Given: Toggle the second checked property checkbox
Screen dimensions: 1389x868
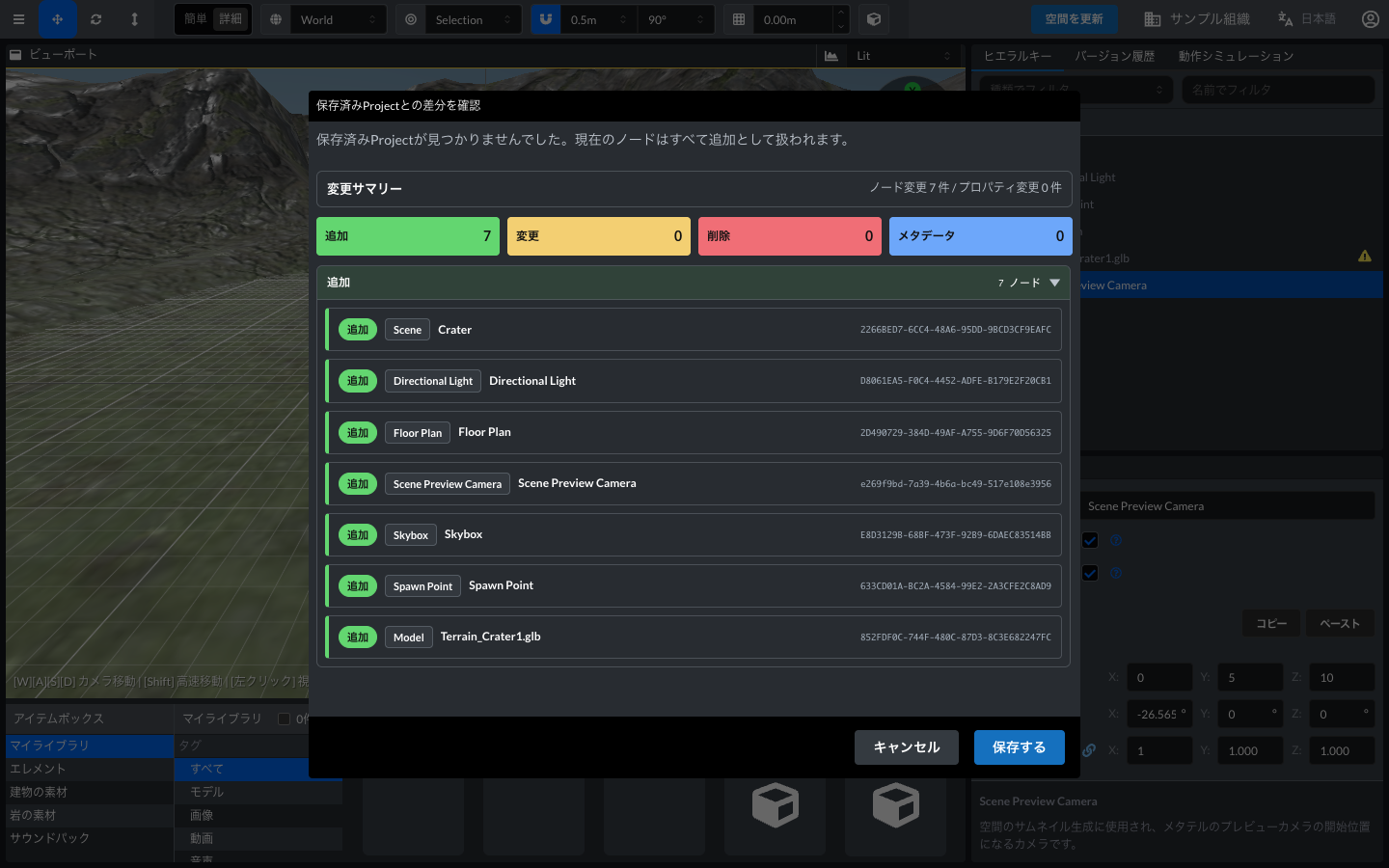Looking at the screenshot, I should click(x=1090, y=573).
